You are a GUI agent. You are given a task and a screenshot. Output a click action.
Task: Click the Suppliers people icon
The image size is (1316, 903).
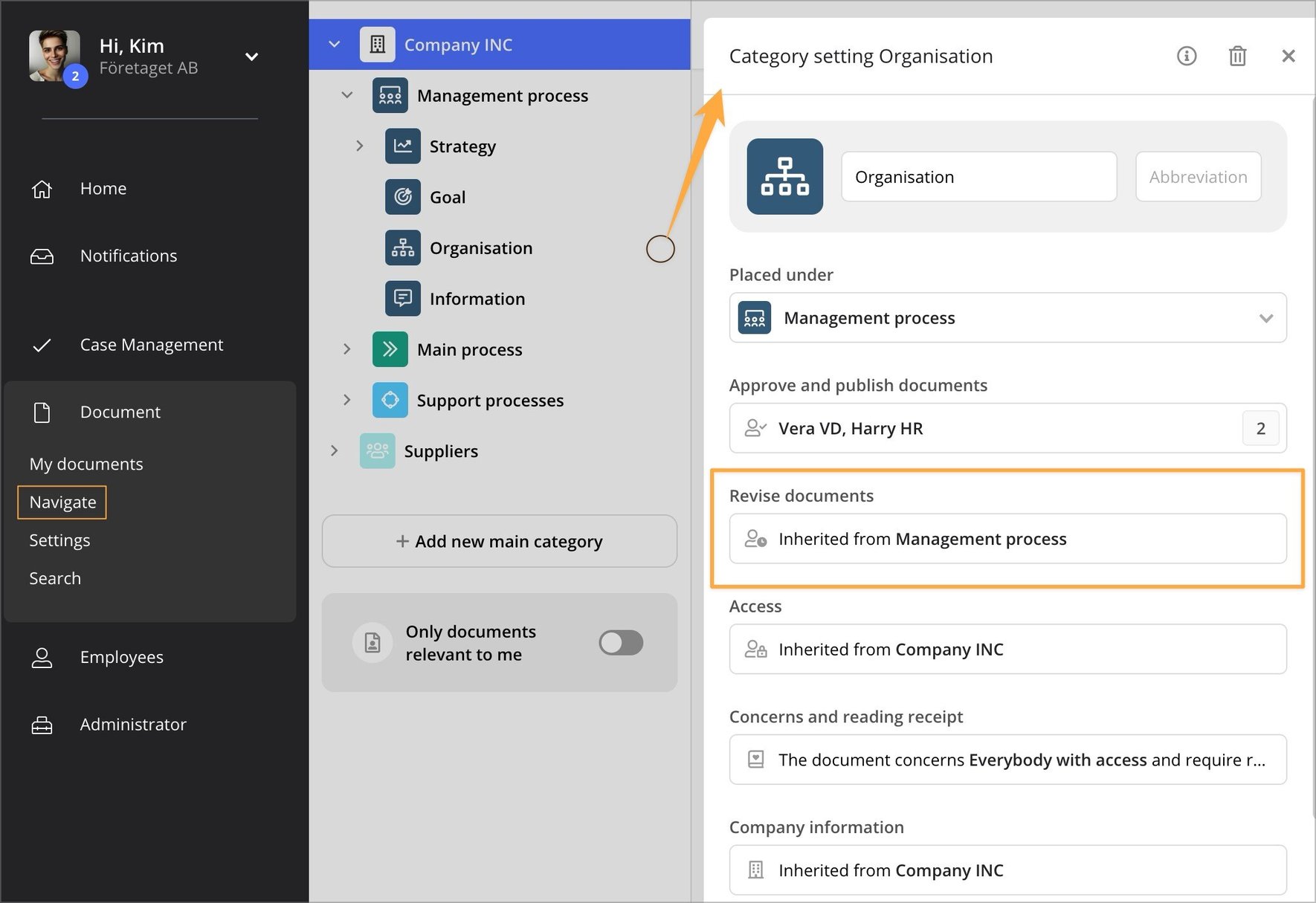pyautogui.click(x=377, y=450)
